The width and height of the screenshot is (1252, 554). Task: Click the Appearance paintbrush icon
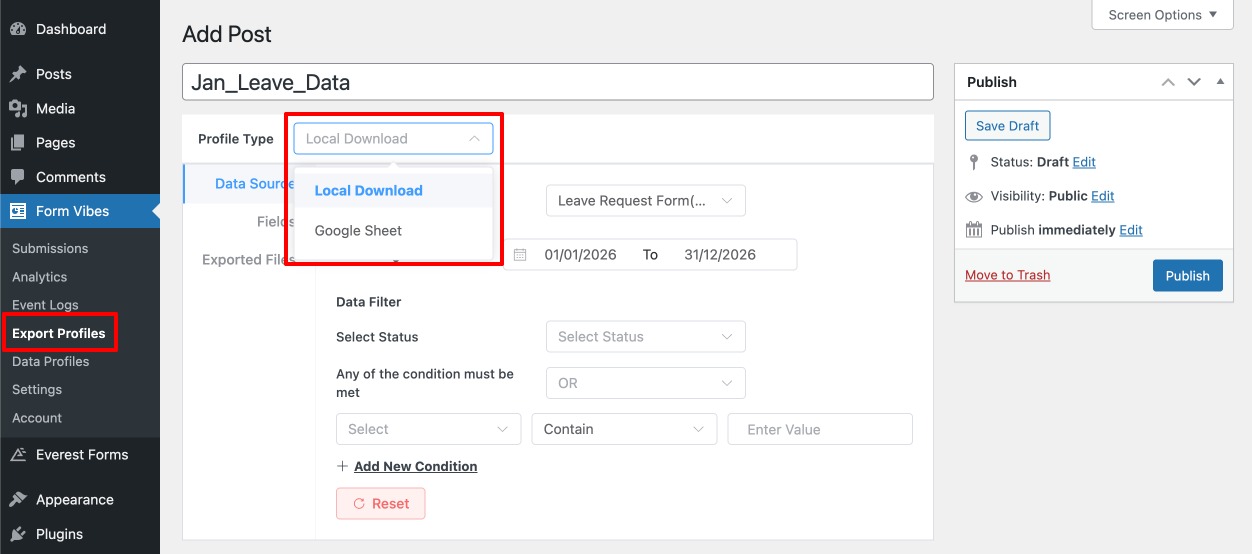coord(18,500)
